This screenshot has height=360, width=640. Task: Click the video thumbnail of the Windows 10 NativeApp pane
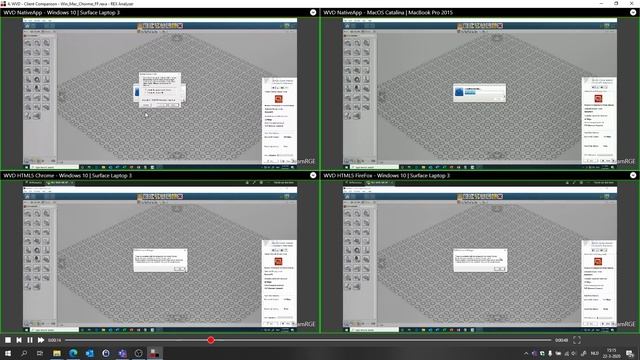point(160,93)
